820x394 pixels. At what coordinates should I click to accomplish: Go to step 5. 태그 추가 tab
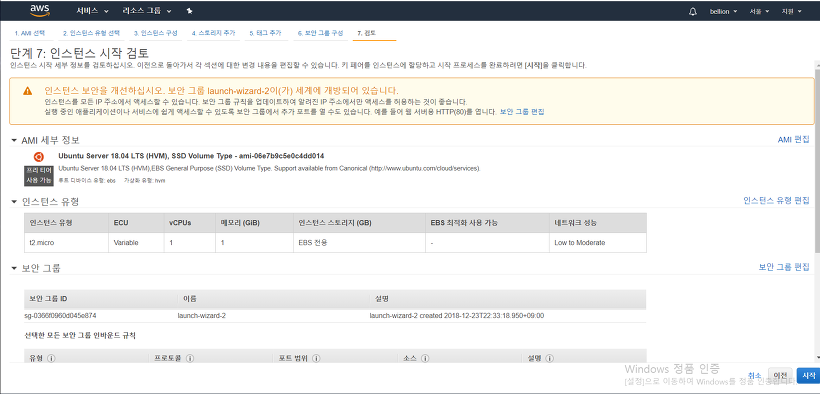(x=266, y=33)
